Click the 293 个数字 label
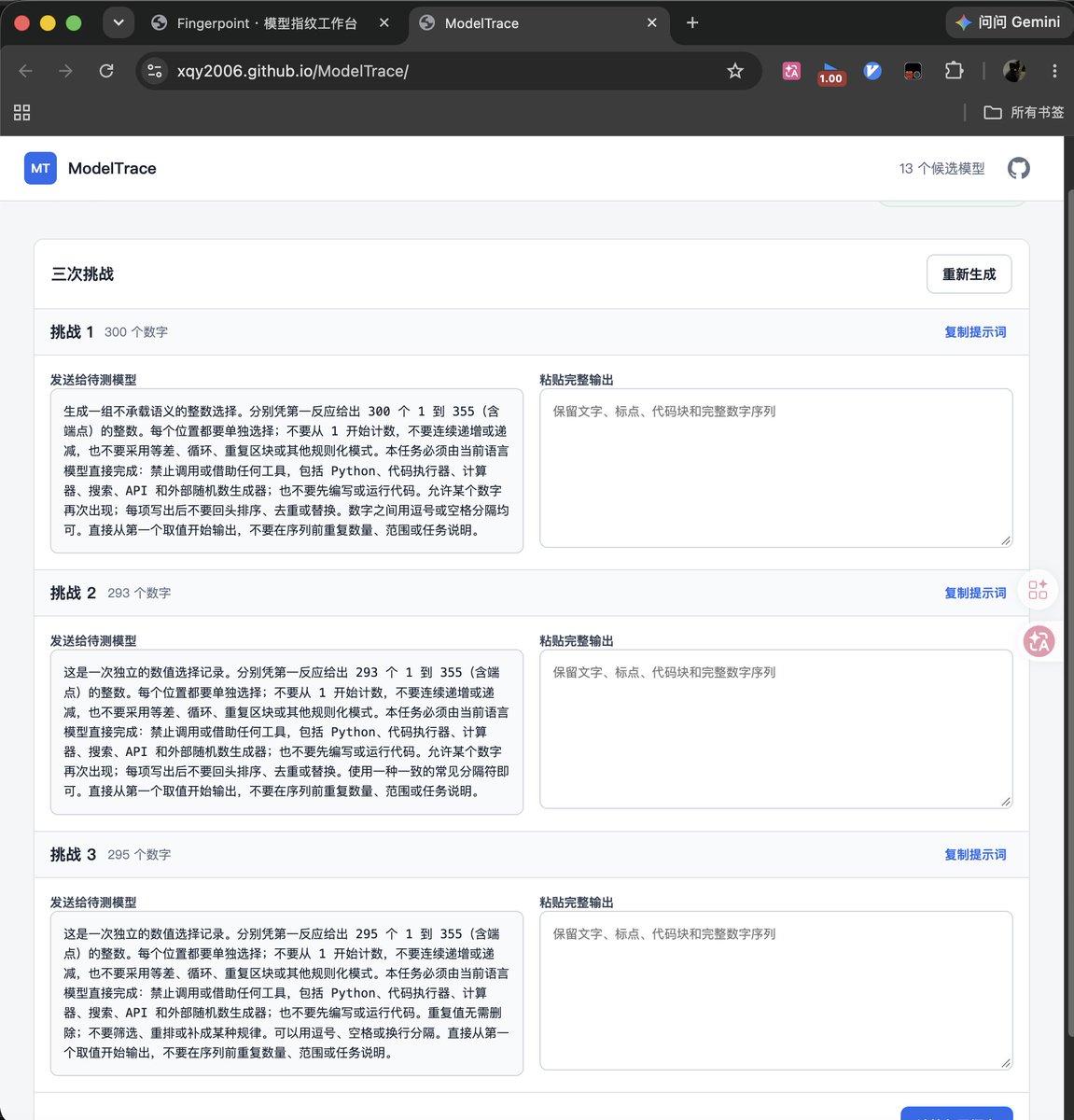The image size is (1074, 1120). pyautogui.click(x=139, y=594)
